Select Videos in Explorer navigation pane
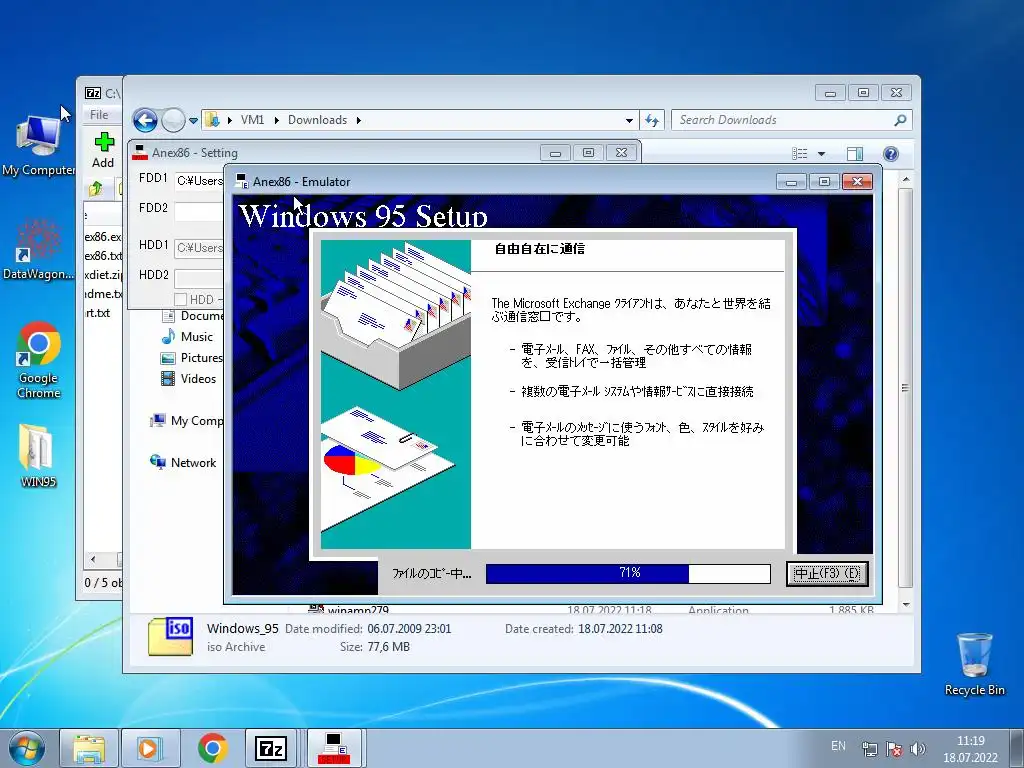The width and height of the screenshot is (1024, 768). [x=188, y=379]
